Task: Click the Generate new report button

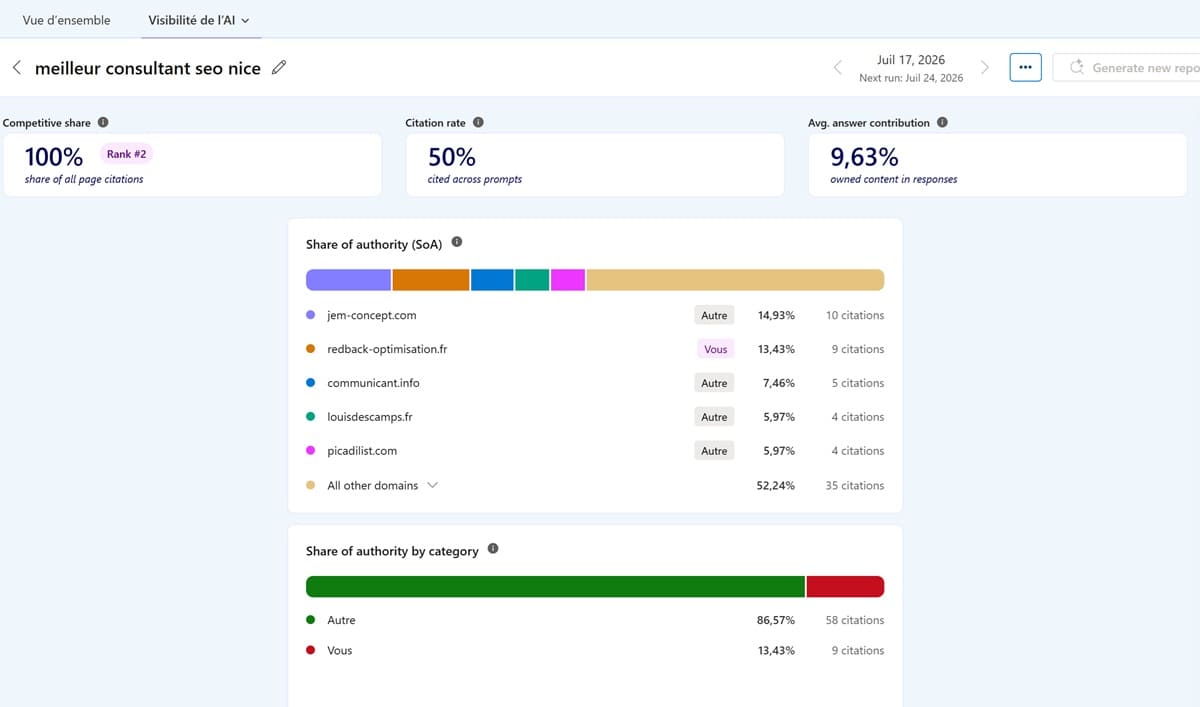Action: point(1126,68)
